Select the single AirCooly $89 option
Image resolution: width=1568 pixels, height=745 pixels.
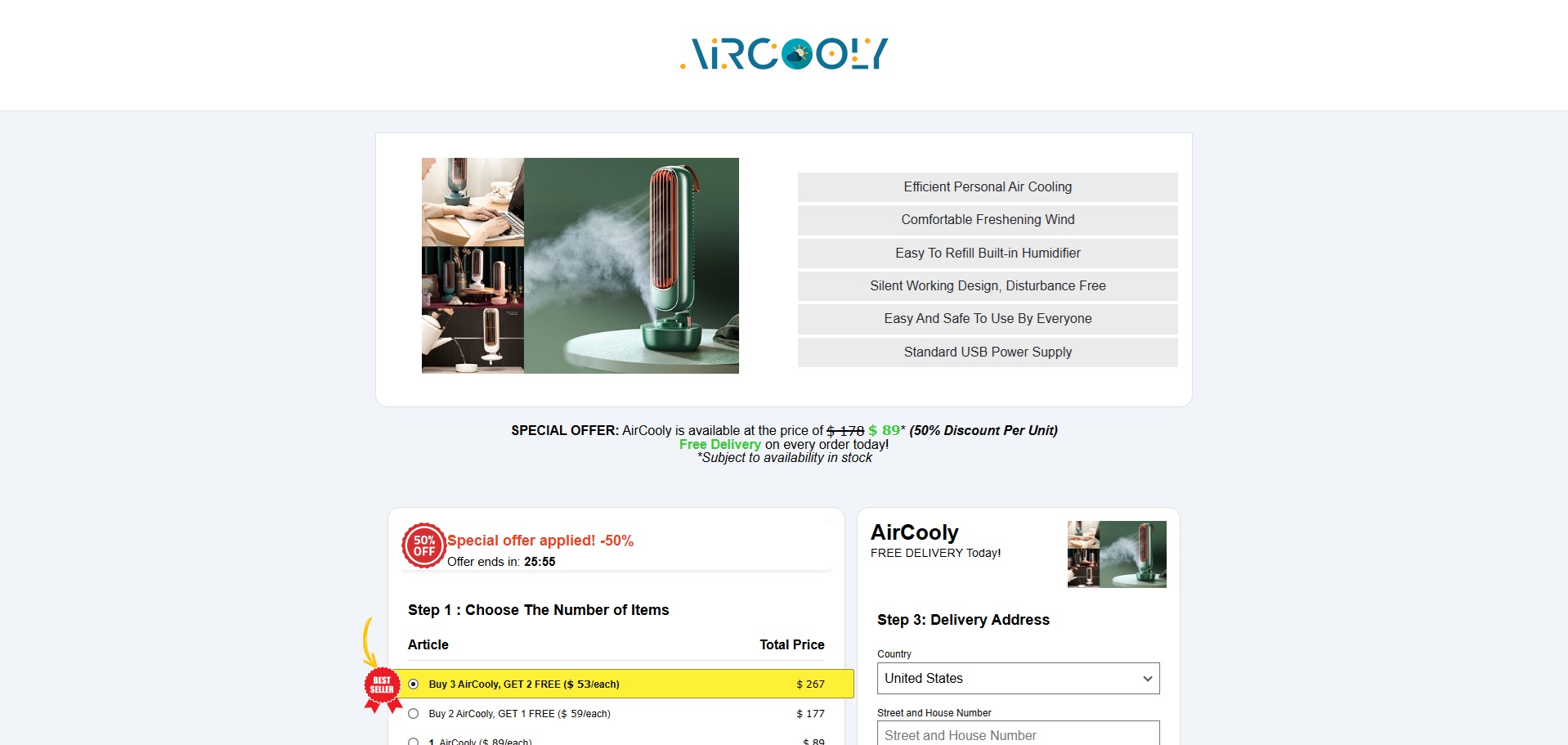[414, 741]
